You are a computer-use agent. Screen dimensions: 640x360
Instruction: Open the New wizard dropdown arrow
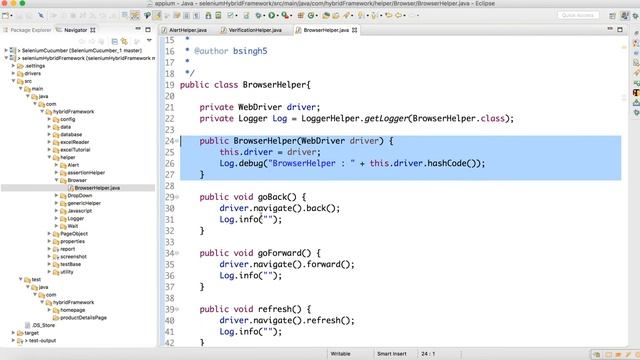[x=11, y=16]
